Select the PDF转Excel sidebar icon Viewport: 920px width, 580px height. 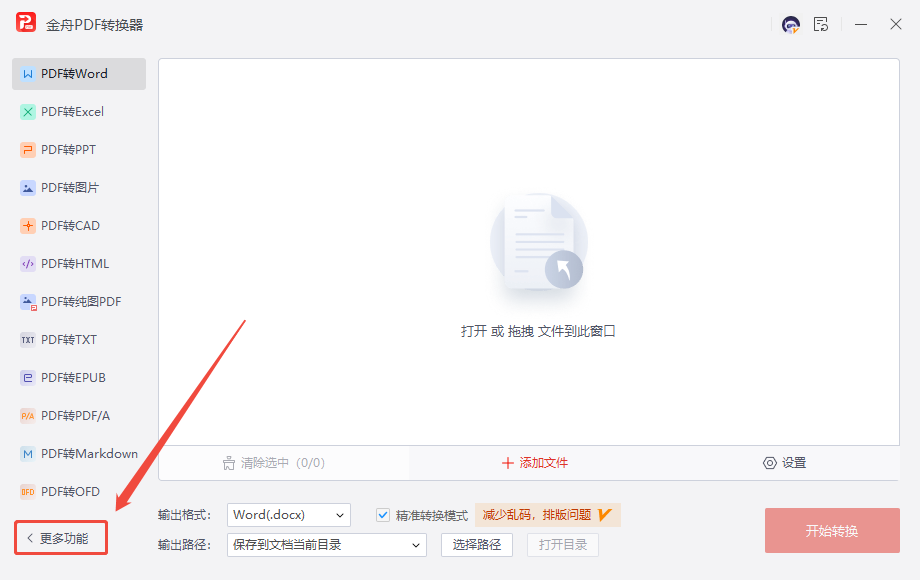coord(28,112)
